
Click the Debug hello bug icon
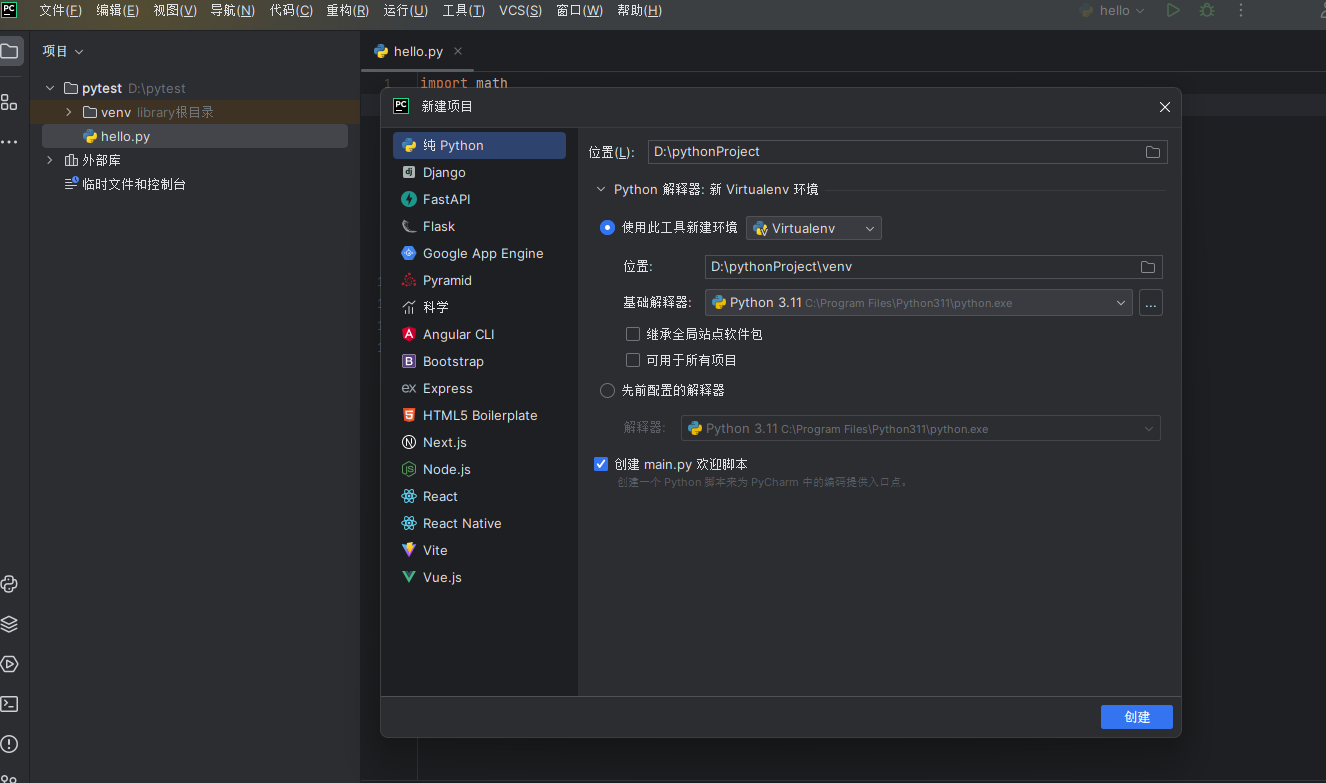tap(1207, 10)
